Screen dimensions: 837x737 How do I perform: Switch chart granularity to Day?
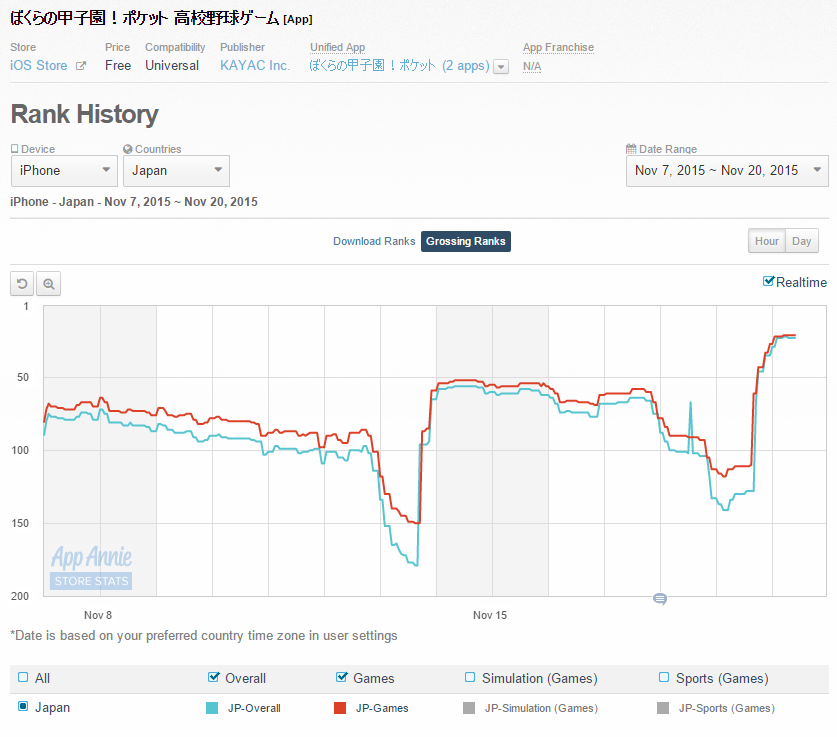tap(802, 241)
